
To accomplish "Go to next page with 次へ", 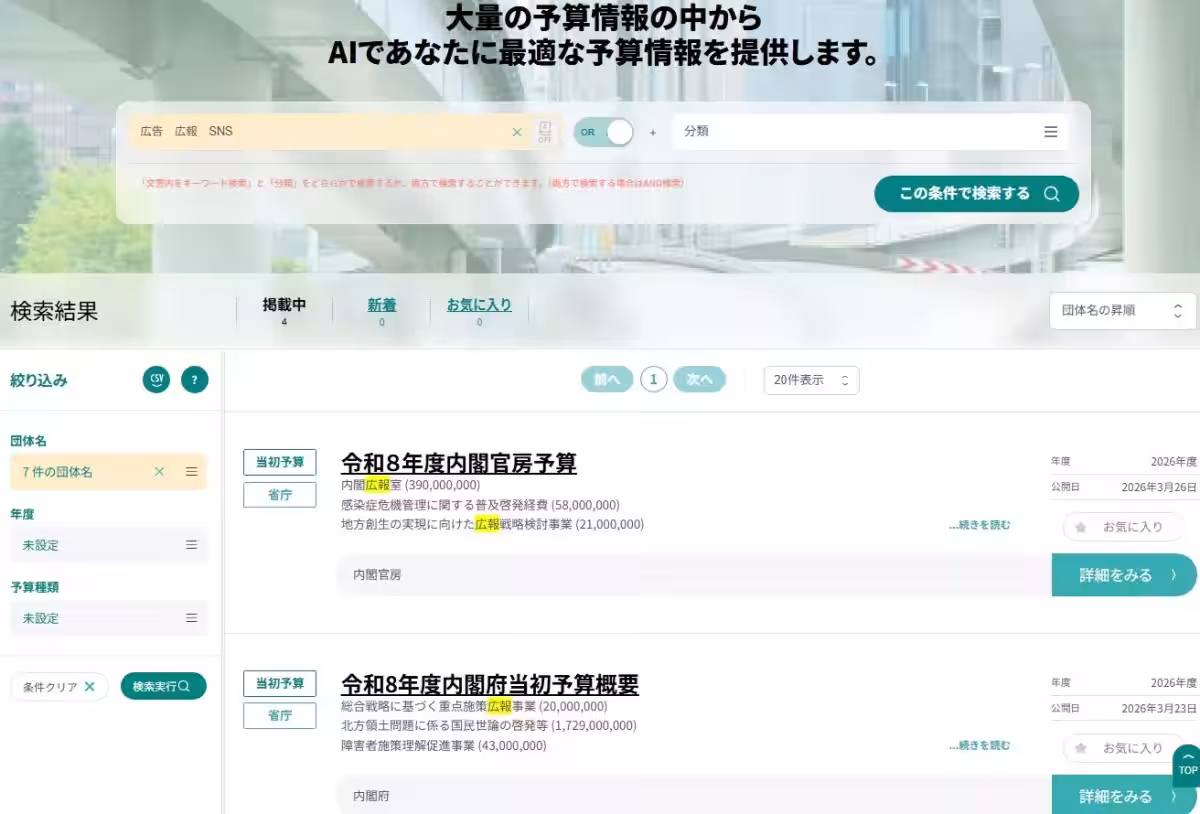I will click(x=699, y=380).
